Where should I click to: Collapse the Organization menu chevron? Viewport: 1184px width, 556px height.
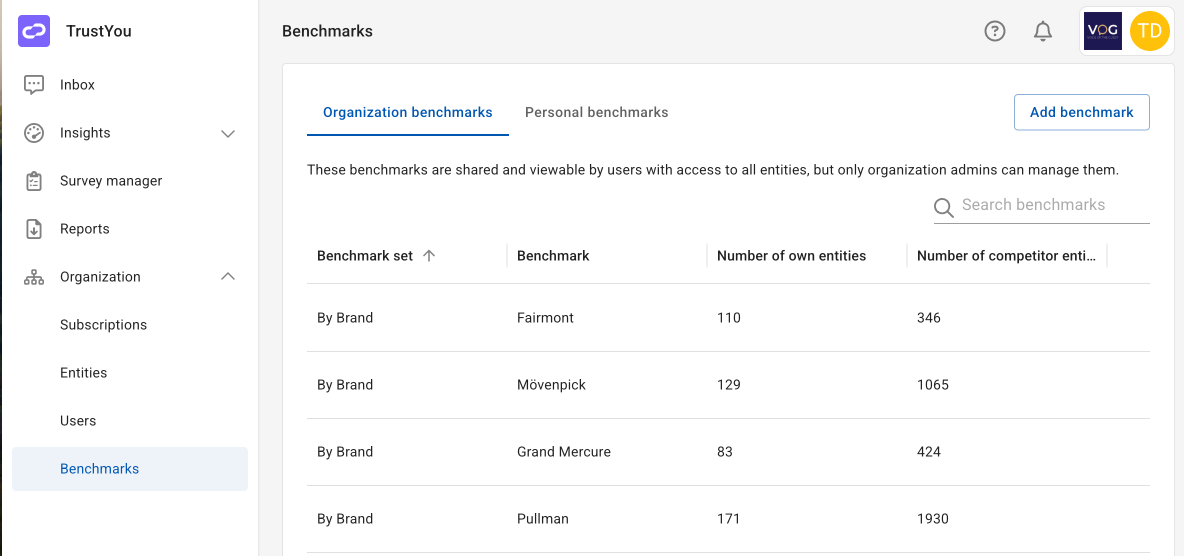(228, 276)
